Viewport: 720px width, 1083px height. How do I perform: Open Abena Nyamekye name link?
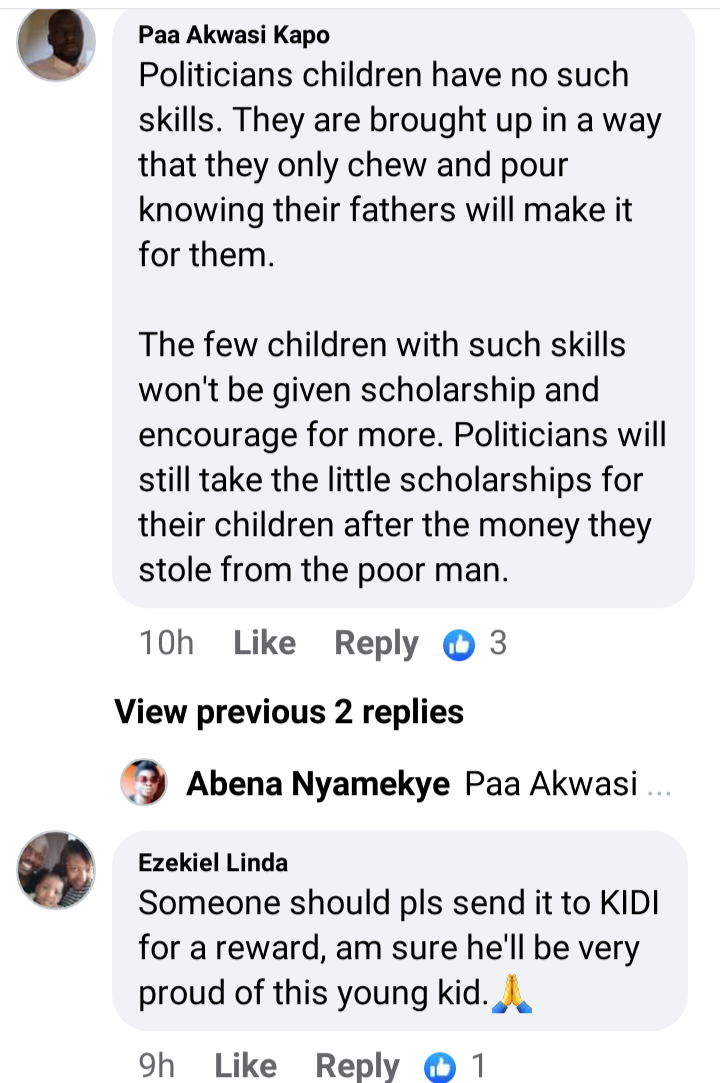pos(318,784)
